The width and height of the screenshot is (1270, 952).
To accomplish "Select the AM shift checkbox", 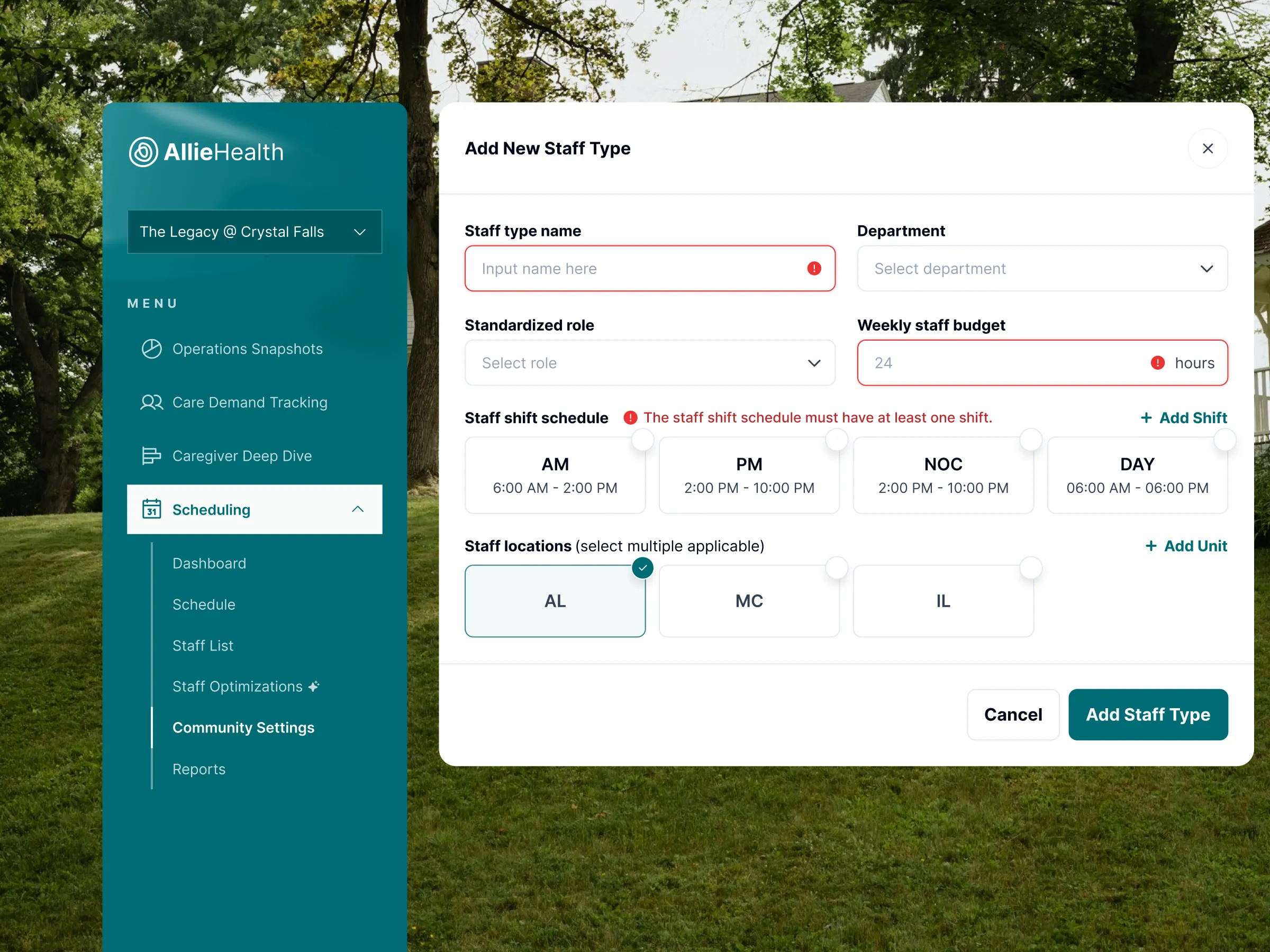I will [642, 441].
